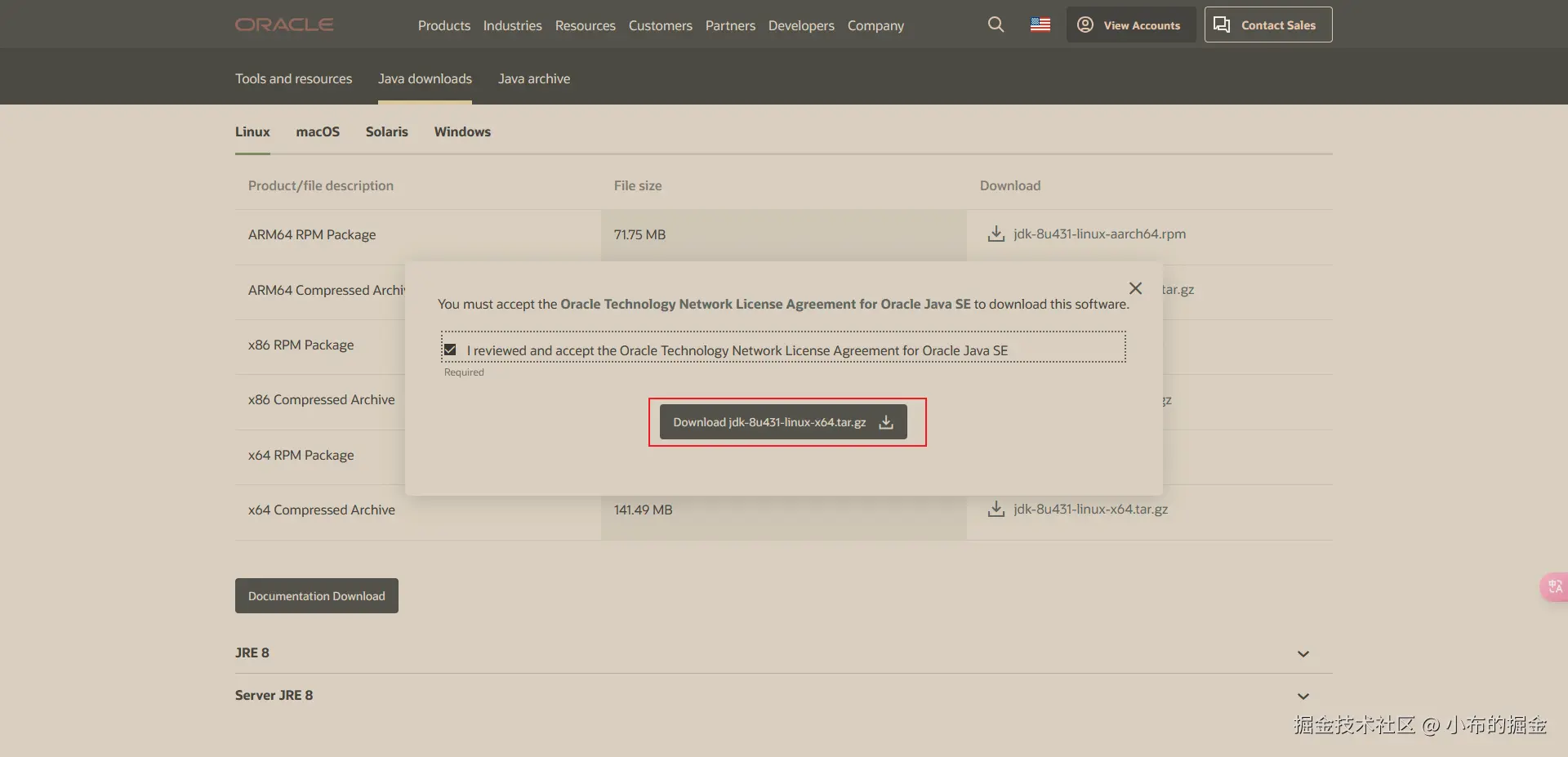Screen dimensions: 1568x757
Task: Go to Tools and resources tab
Action: [x=294, y=78]
